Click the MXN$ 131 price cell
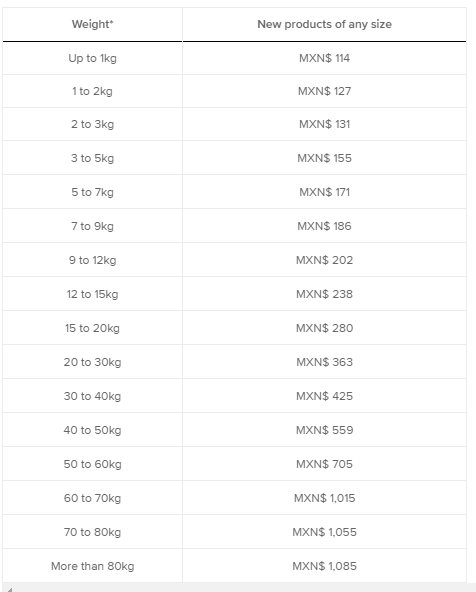 tap(325, 124)
